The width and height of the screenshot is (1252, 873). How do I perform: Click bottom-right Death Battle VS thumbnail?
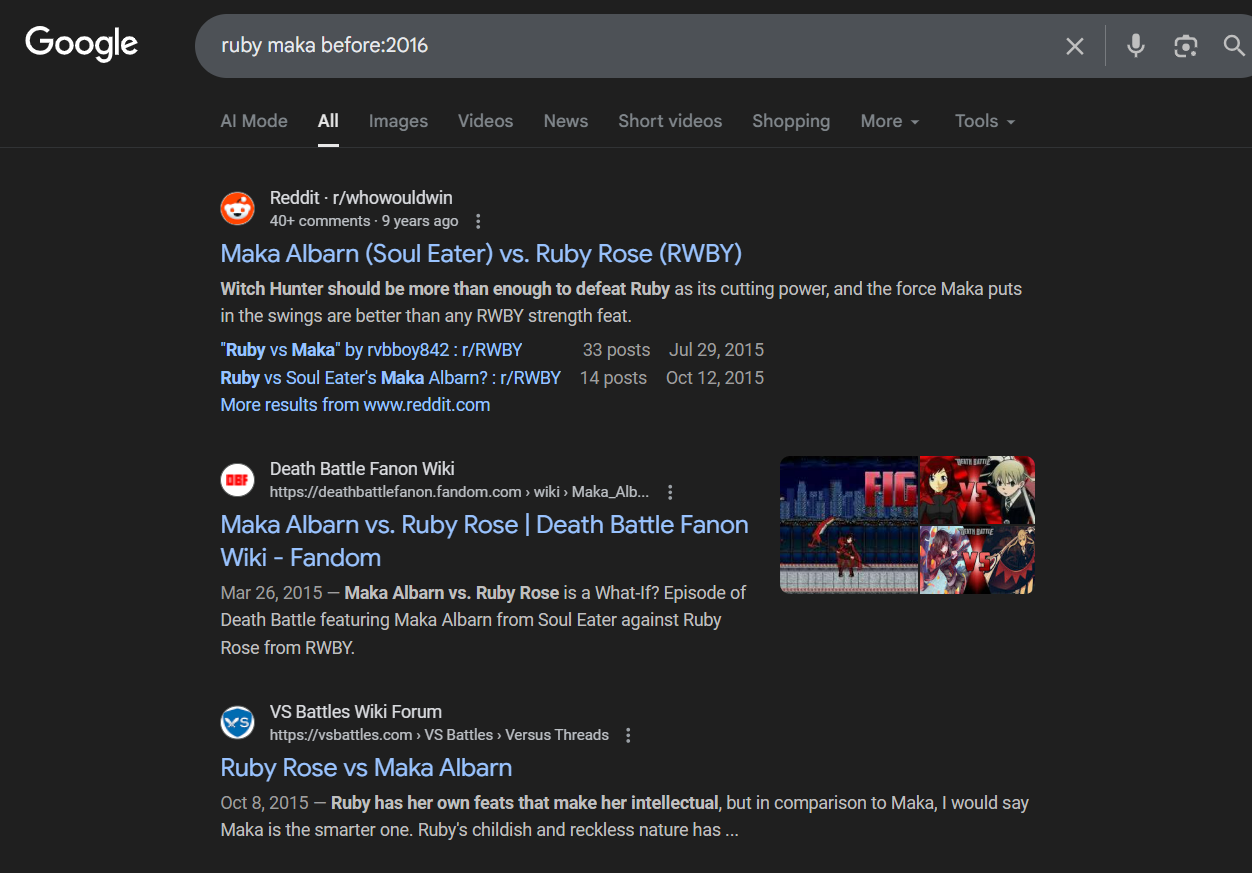(977, 560)
